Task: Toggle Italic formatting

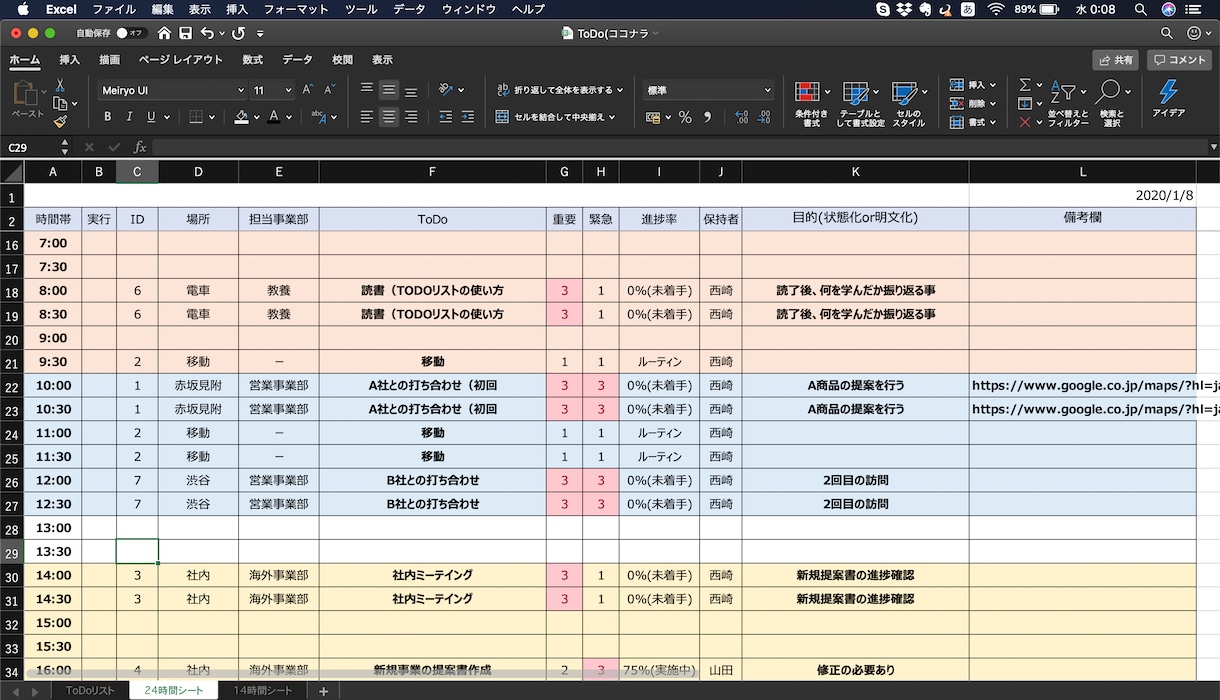Action: (x=130, y=117)
